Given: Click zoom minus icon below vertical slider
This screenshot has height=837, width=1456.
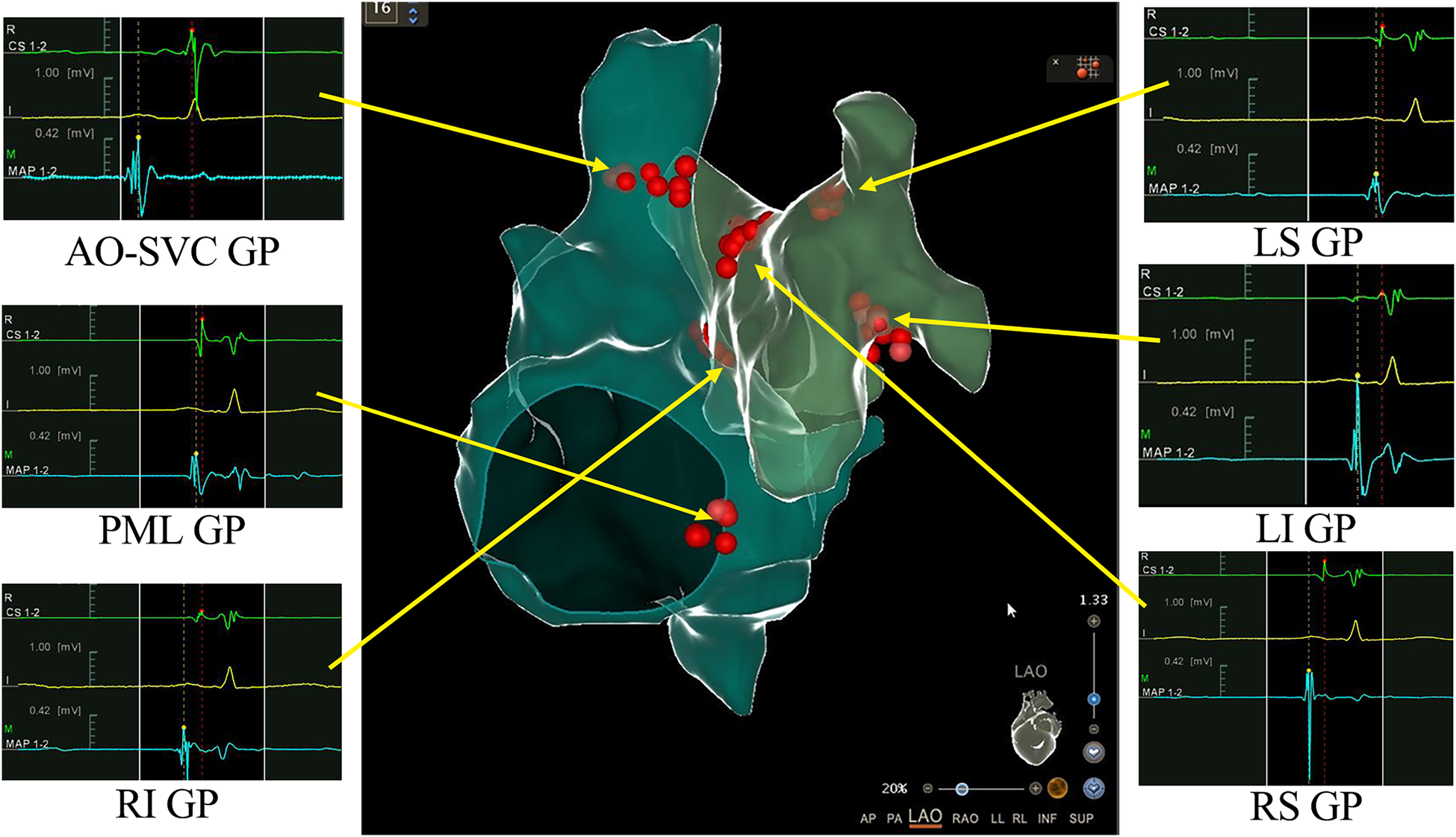Looking at the screenshot, I should (1094, 729).
